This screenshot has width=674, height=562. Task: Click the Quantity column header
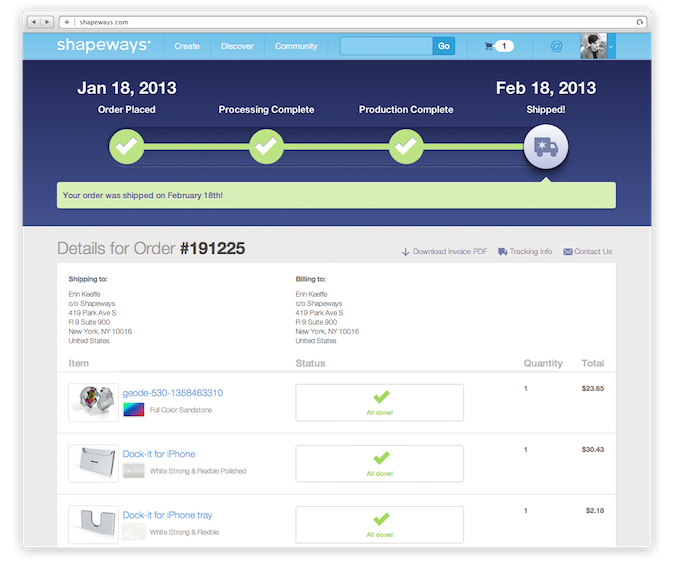pos(543,363)
